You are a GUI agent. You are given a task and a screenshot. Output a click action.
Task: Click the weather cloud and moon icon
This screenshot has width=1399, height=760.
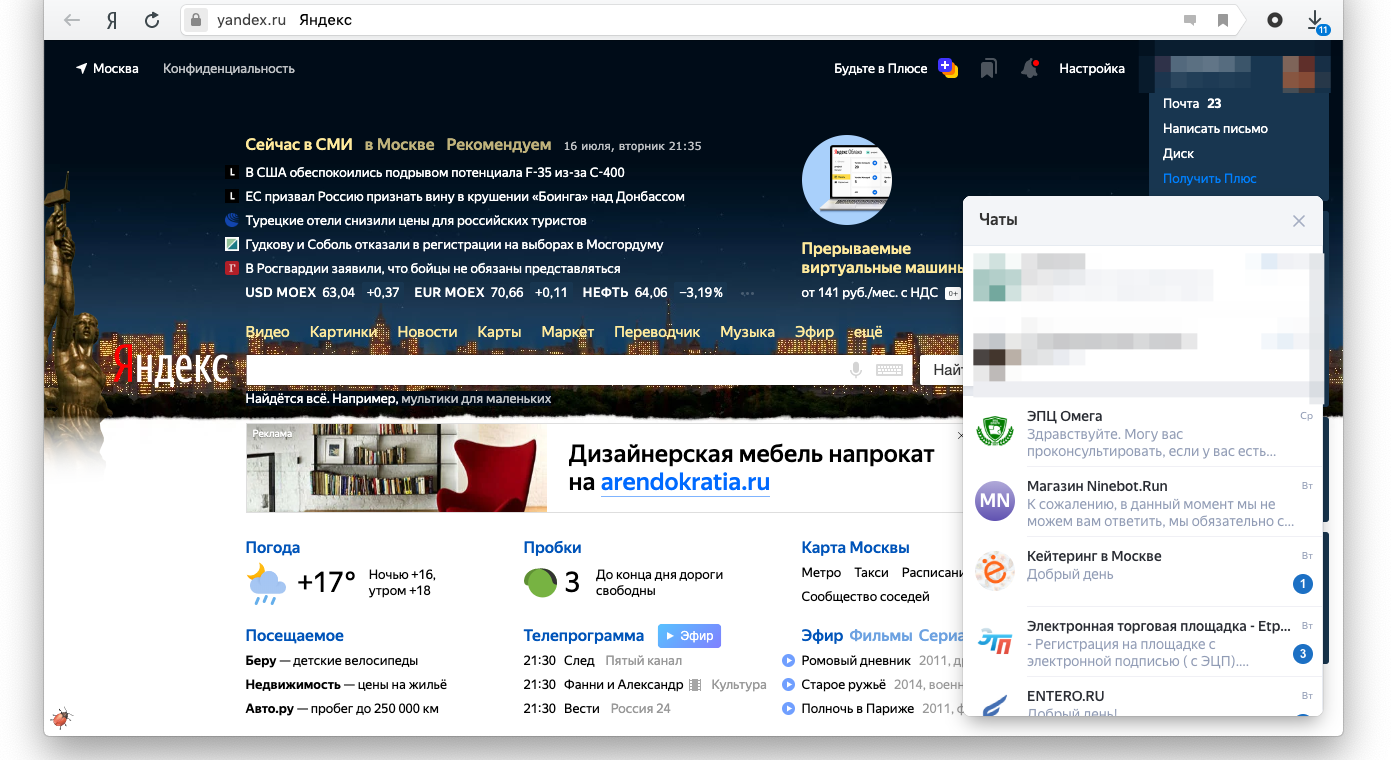(x=266, y=583)
